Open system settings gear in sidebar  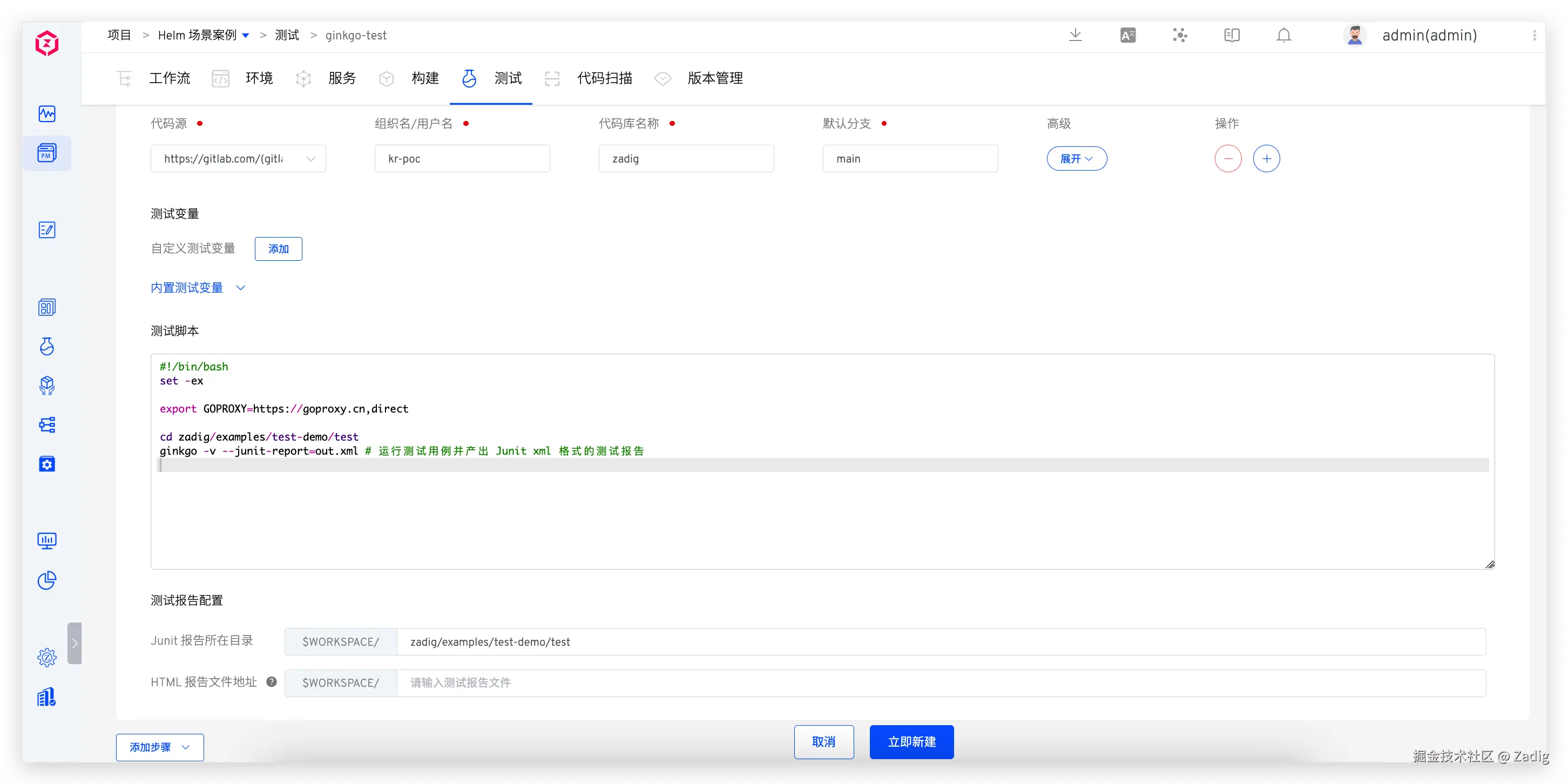coord(47,658)
